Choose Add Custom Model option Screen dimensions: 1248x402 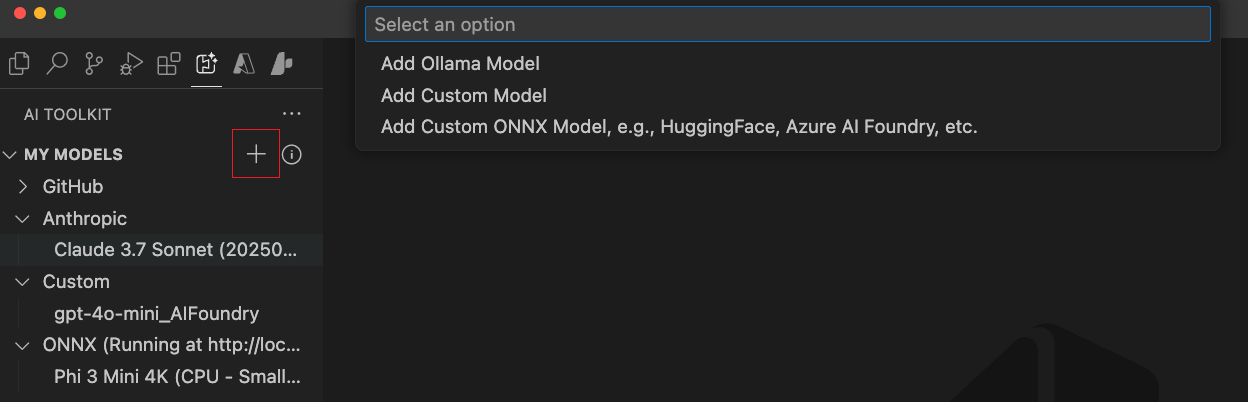click(x=464, y=96)
